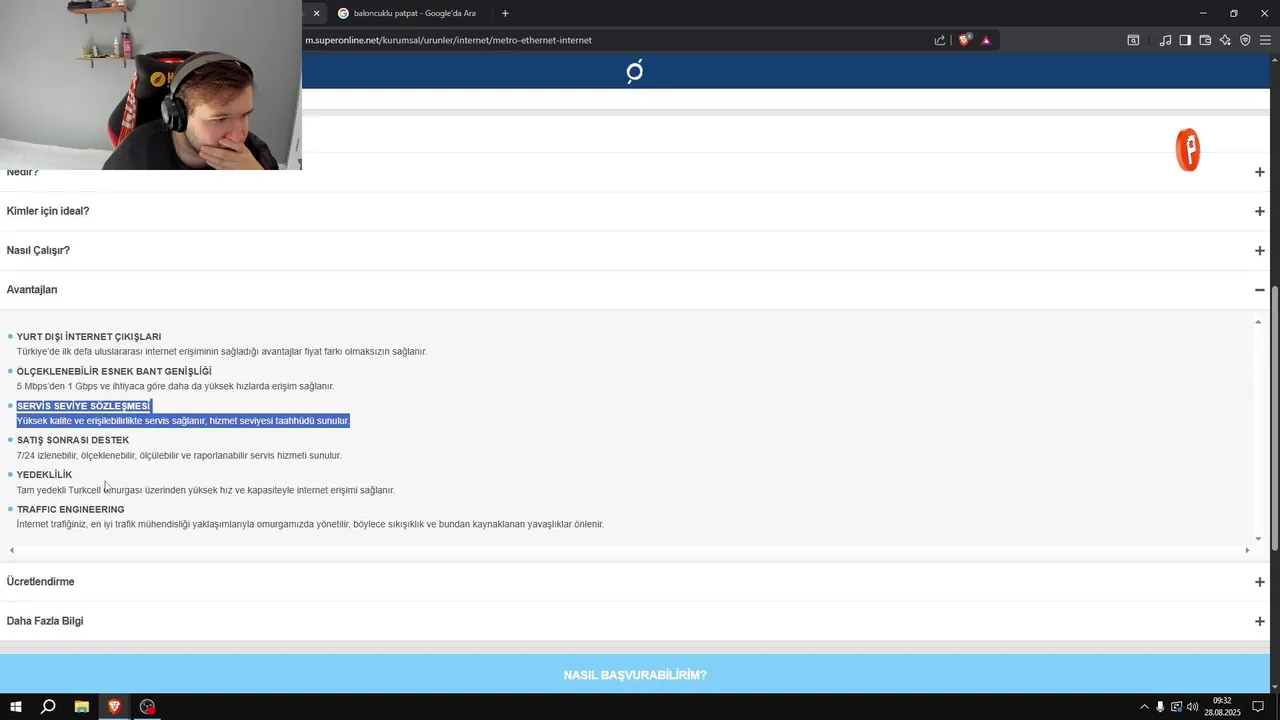This screenshot has height=720, width=1280.
Task: Collapse the Avantajları section
Action: coord(635,290)
